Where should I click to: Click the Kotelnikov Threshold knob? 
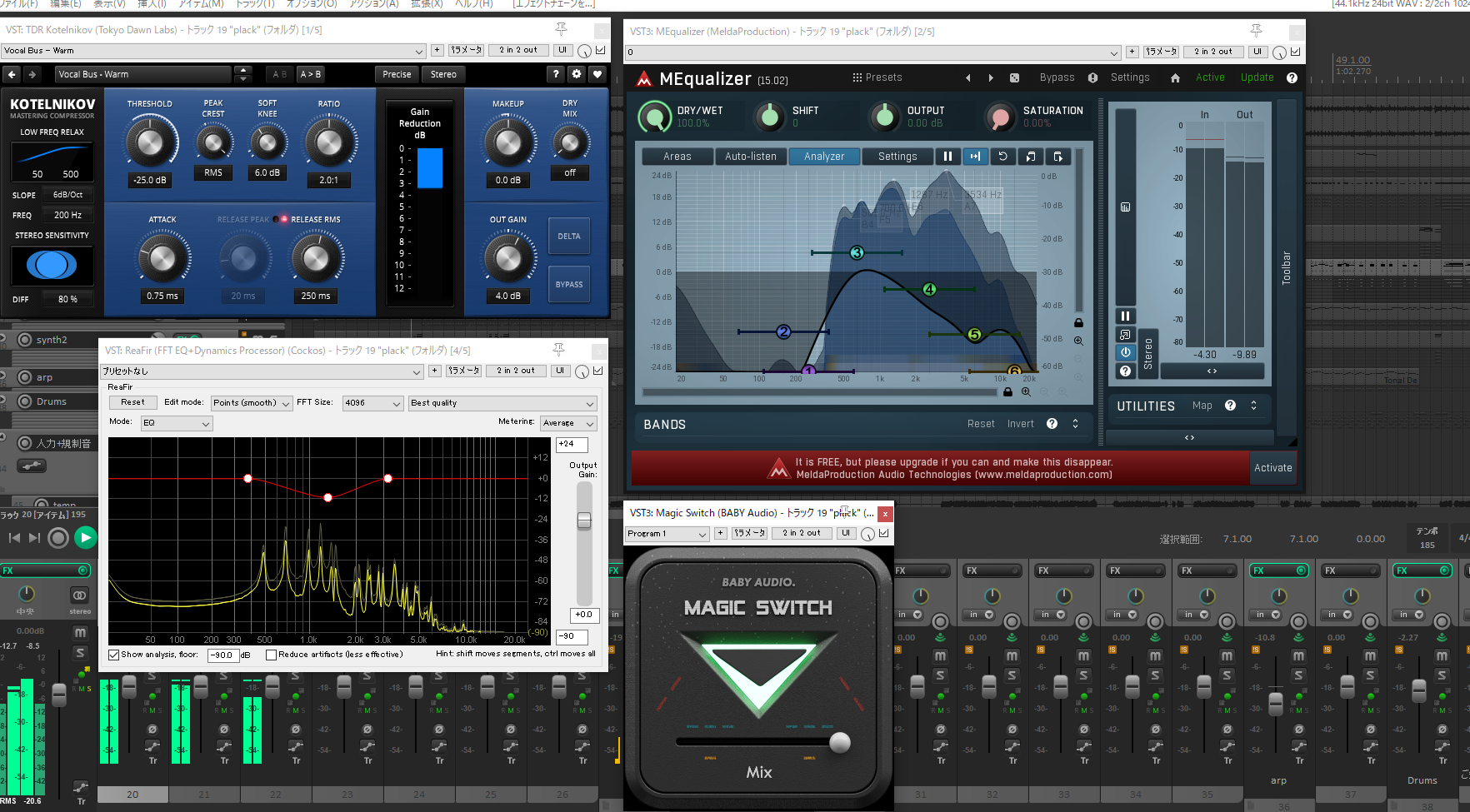(x=150, y=142)
